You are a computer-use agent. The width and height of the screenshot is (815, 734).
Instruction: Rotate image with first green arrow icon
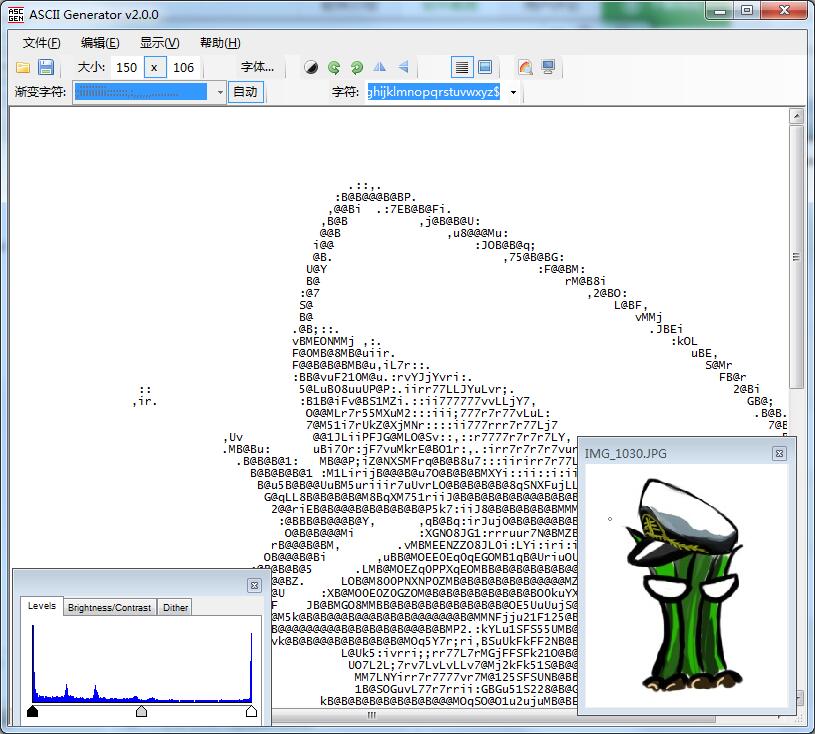334,68
